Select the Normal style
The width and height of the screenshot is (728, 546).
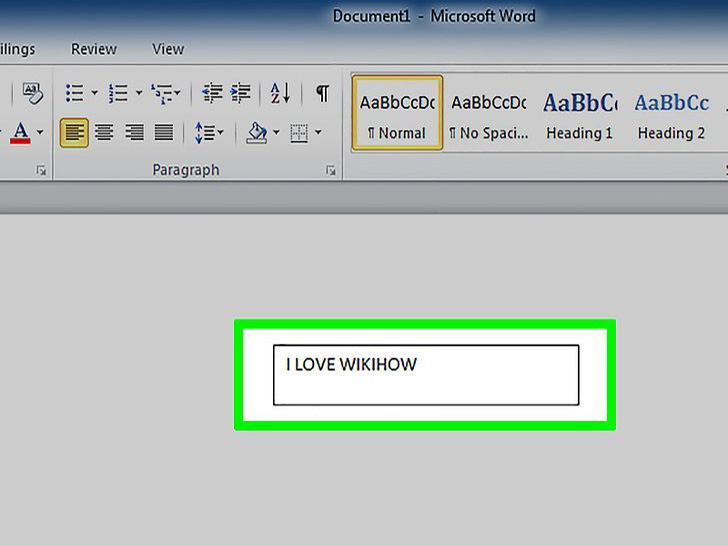pyautogui.click(x=397, y=113)
